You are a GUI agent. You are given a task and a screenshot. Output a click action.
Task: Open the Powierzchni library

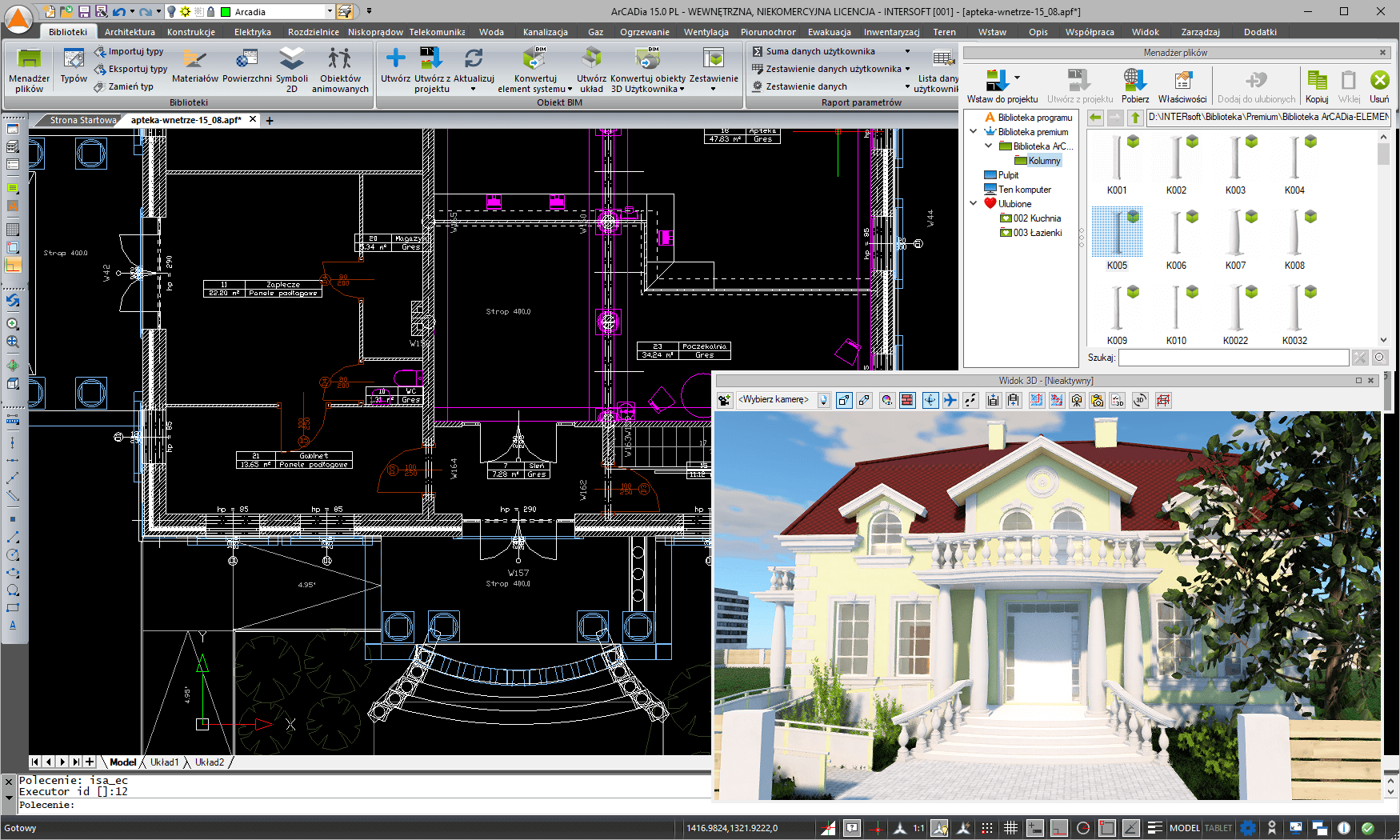pos(247,66)
